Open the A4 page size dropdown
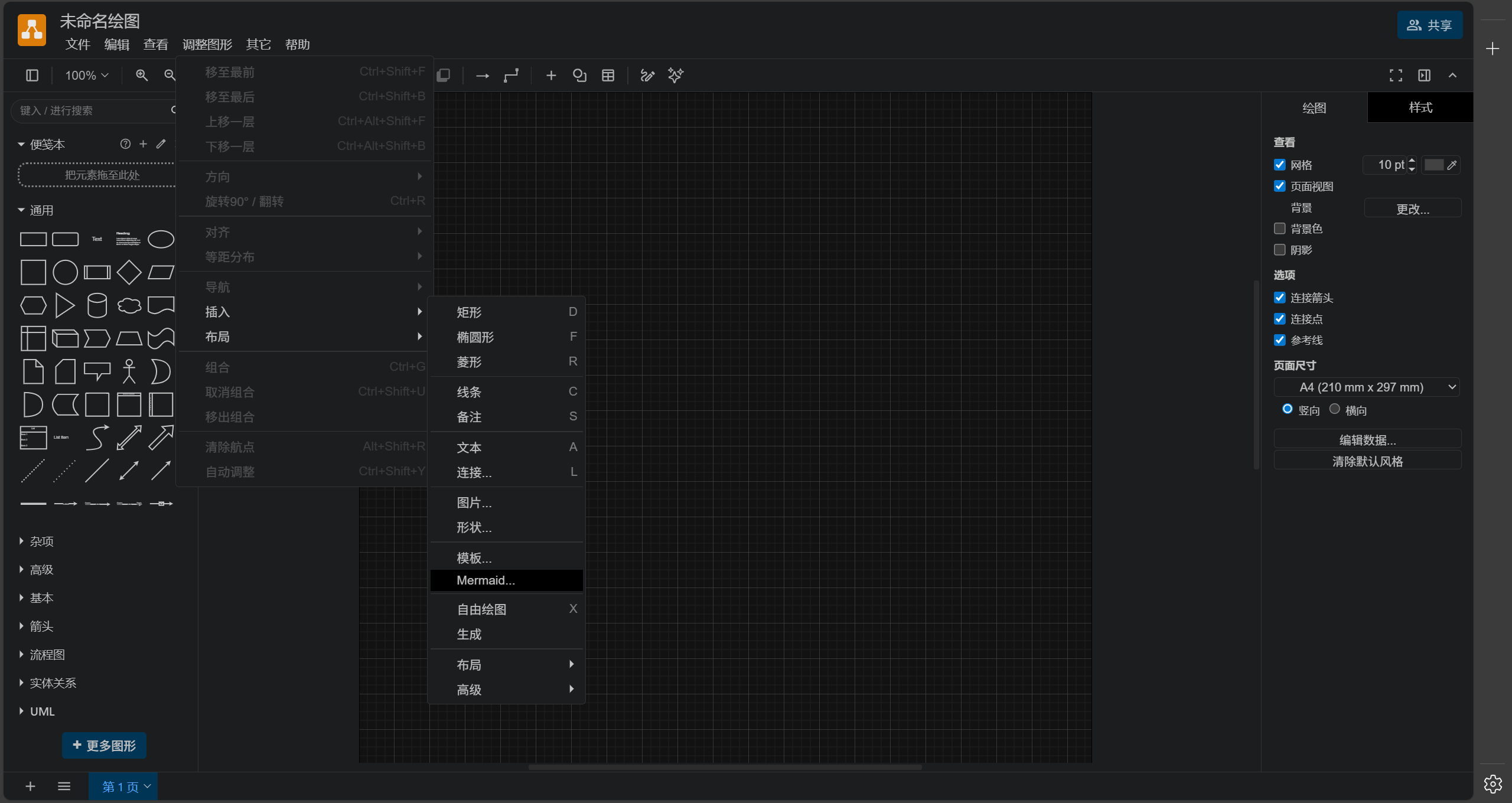 pos(1366,387)
